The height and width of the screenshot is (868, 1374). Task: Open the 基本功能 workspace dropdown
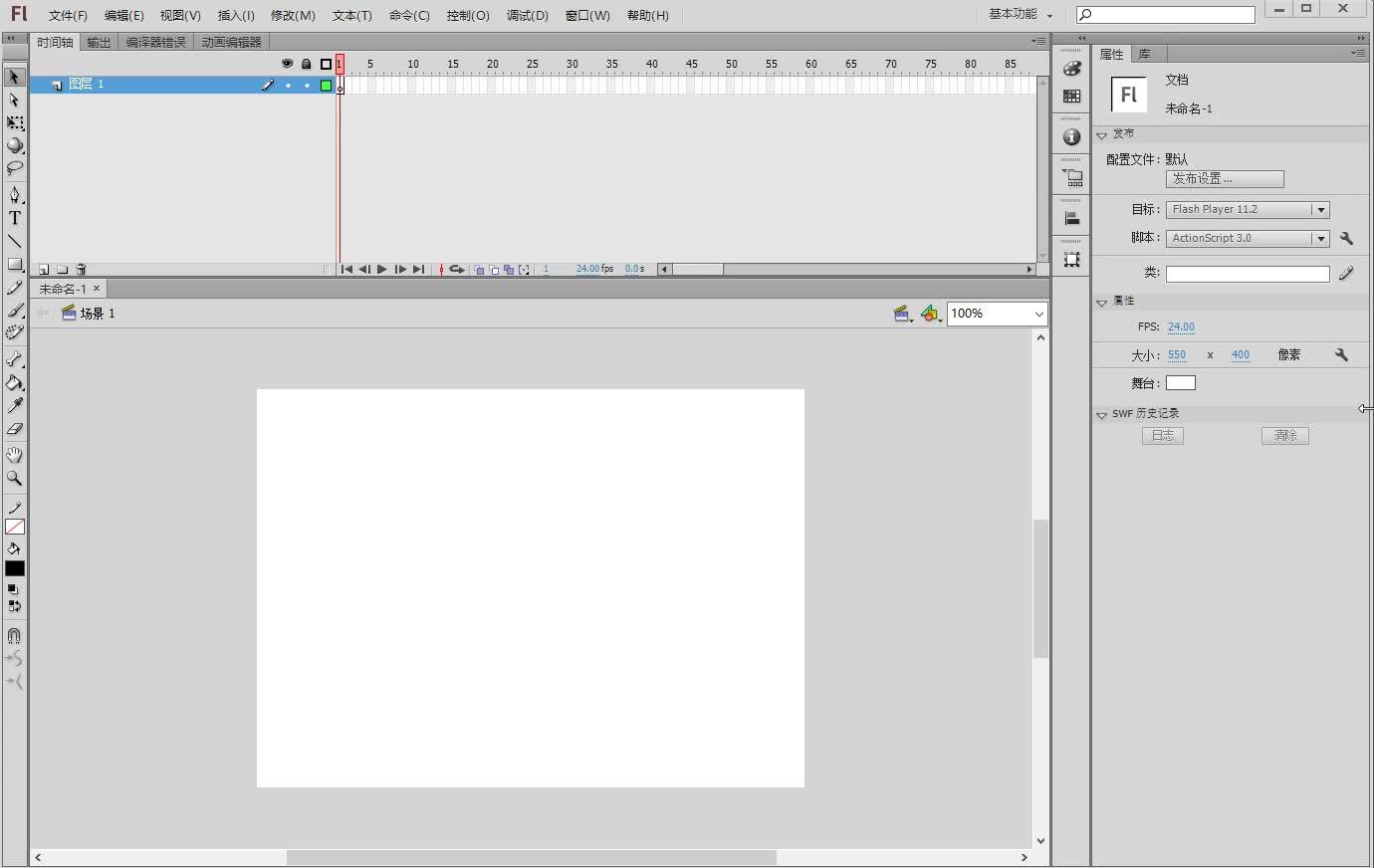pyautogui.click(x=1021, y=14)
